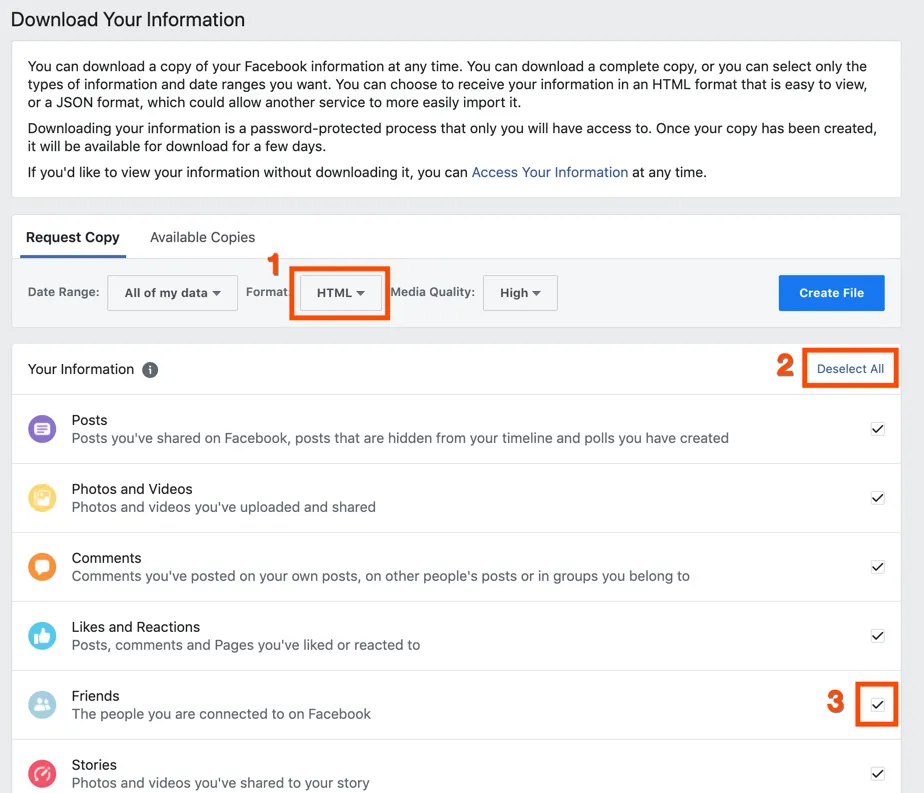Expand the Media Quality dropdown

(520, 293)
